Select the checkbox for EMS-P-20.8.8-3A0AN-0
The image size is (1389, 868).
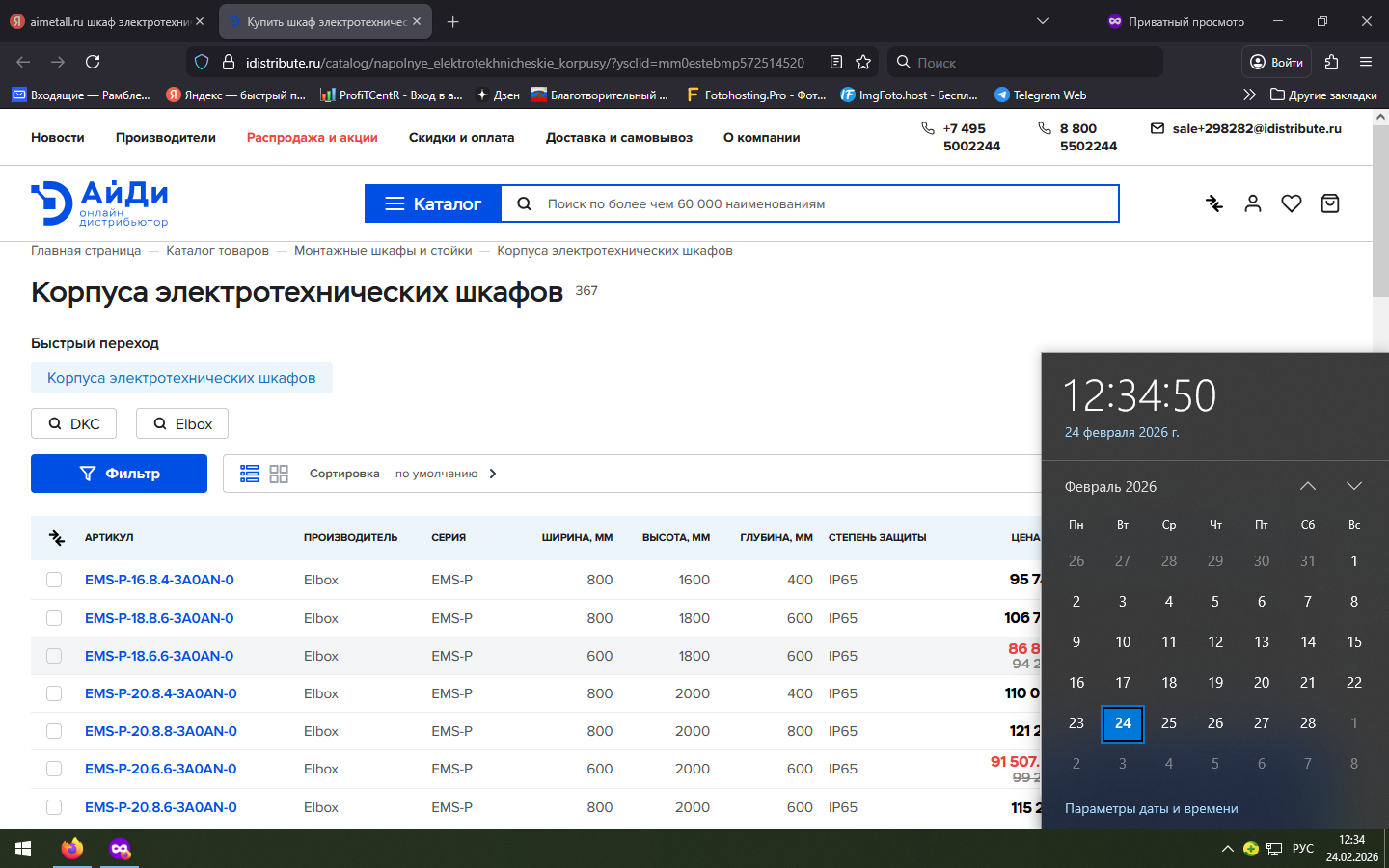tap(54, 731)
